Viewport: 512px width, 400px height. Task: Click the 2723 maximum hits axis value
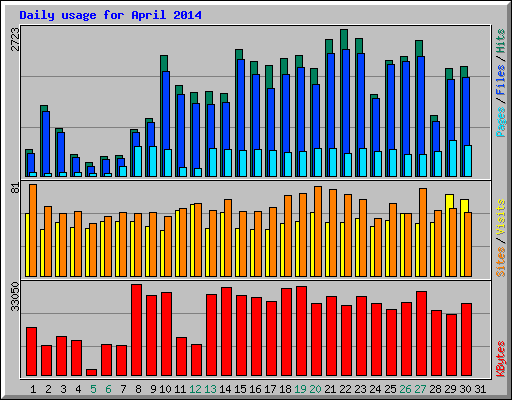pyautogui.click(x=15, y=39)
